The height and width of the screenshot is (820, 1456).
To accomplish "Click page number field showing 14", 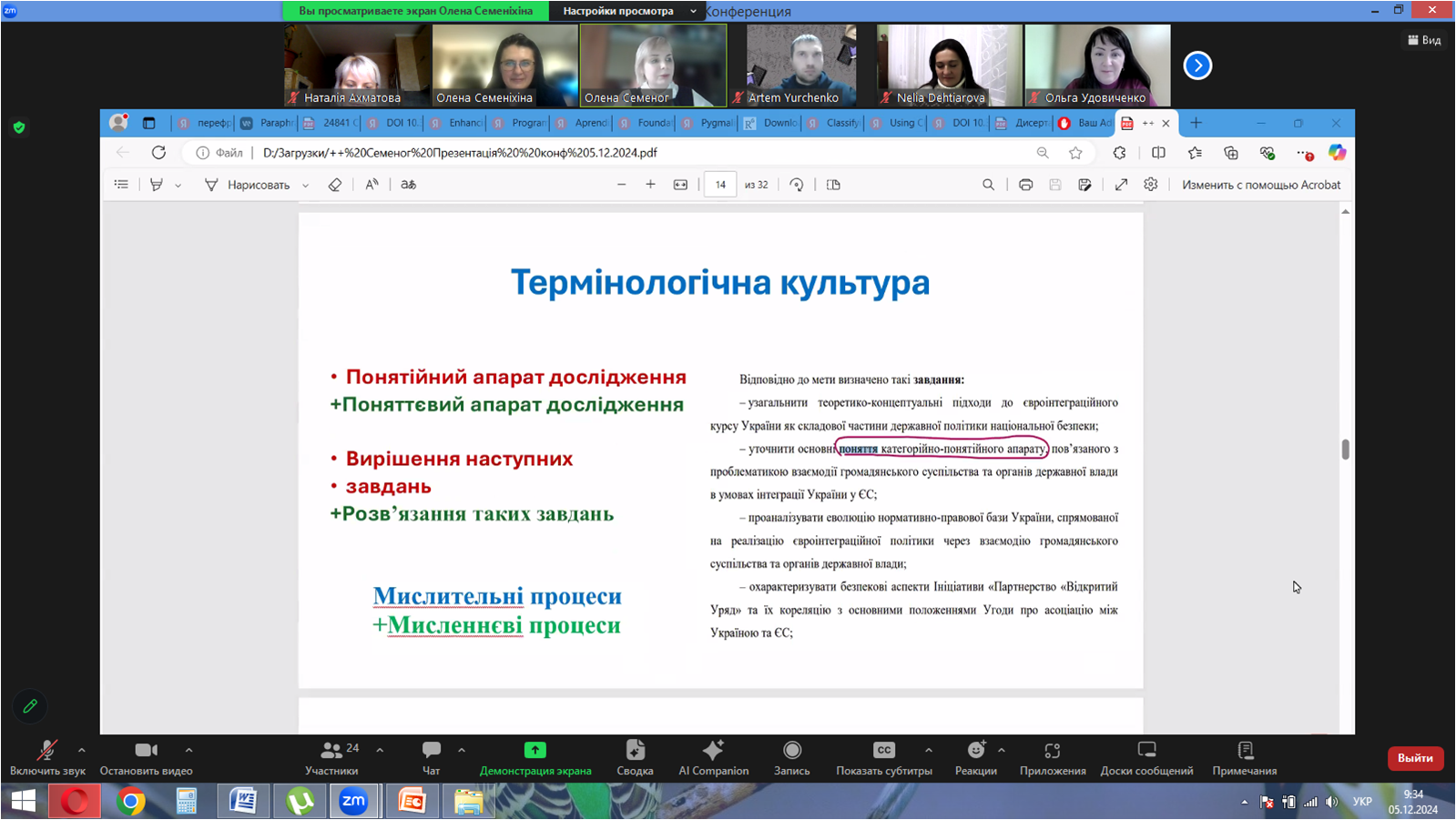I will tap(720, 185).
